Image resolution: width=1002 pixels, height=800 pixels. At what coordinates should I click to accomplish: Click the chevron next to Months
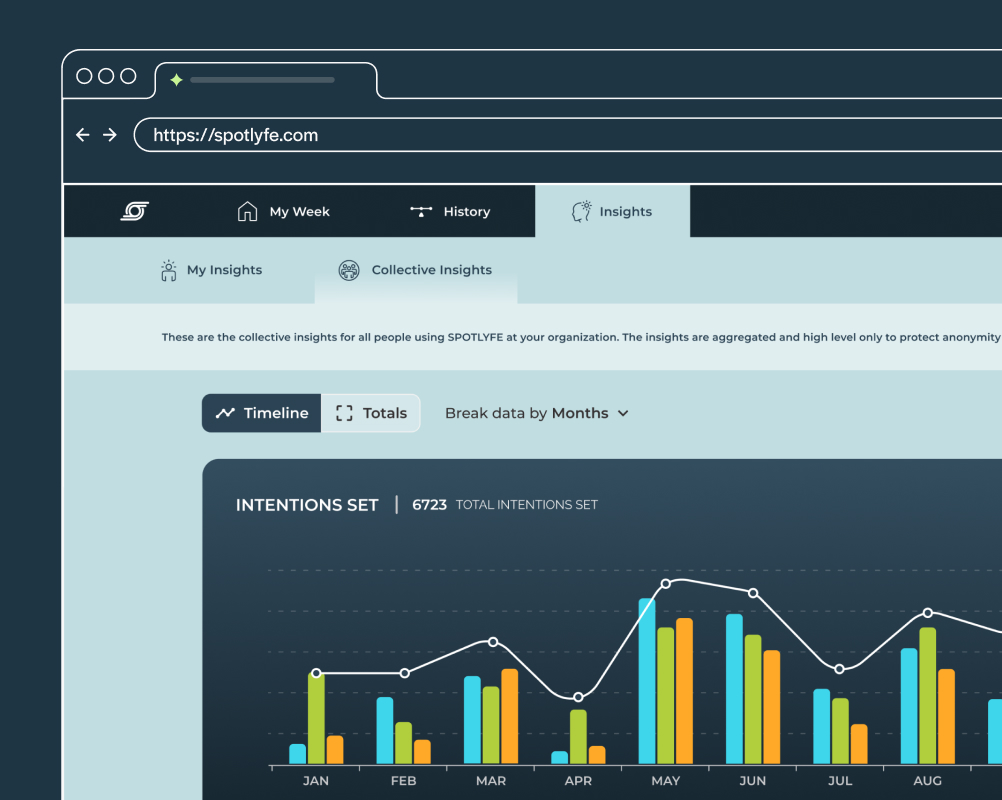click(623, 414)
